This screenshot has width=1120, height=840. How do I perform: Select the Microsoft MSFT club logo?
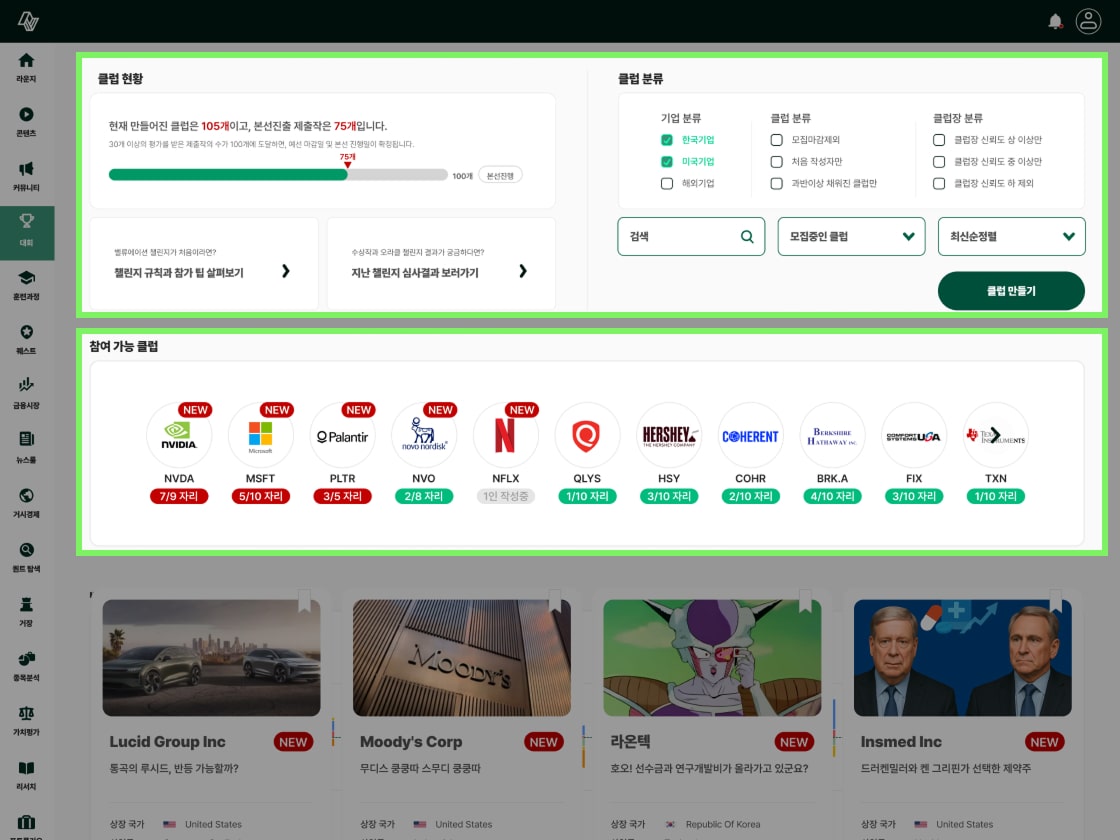pyautogui.click(x=260, y=435)
